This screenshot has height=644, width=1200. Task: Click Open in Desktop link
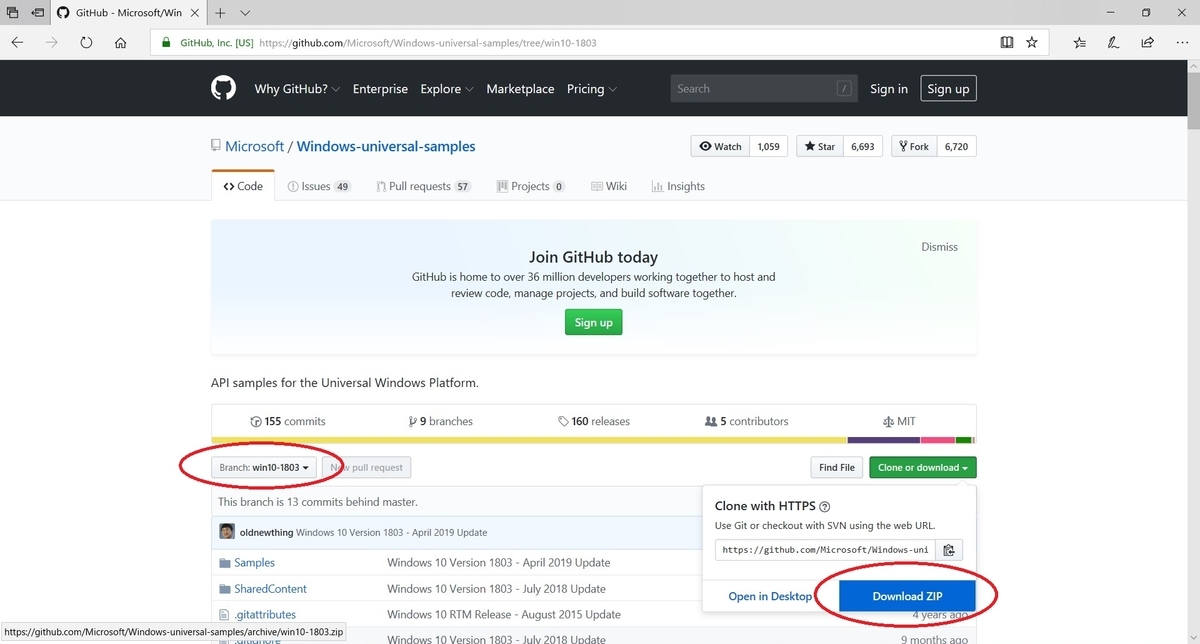point(770,596)
